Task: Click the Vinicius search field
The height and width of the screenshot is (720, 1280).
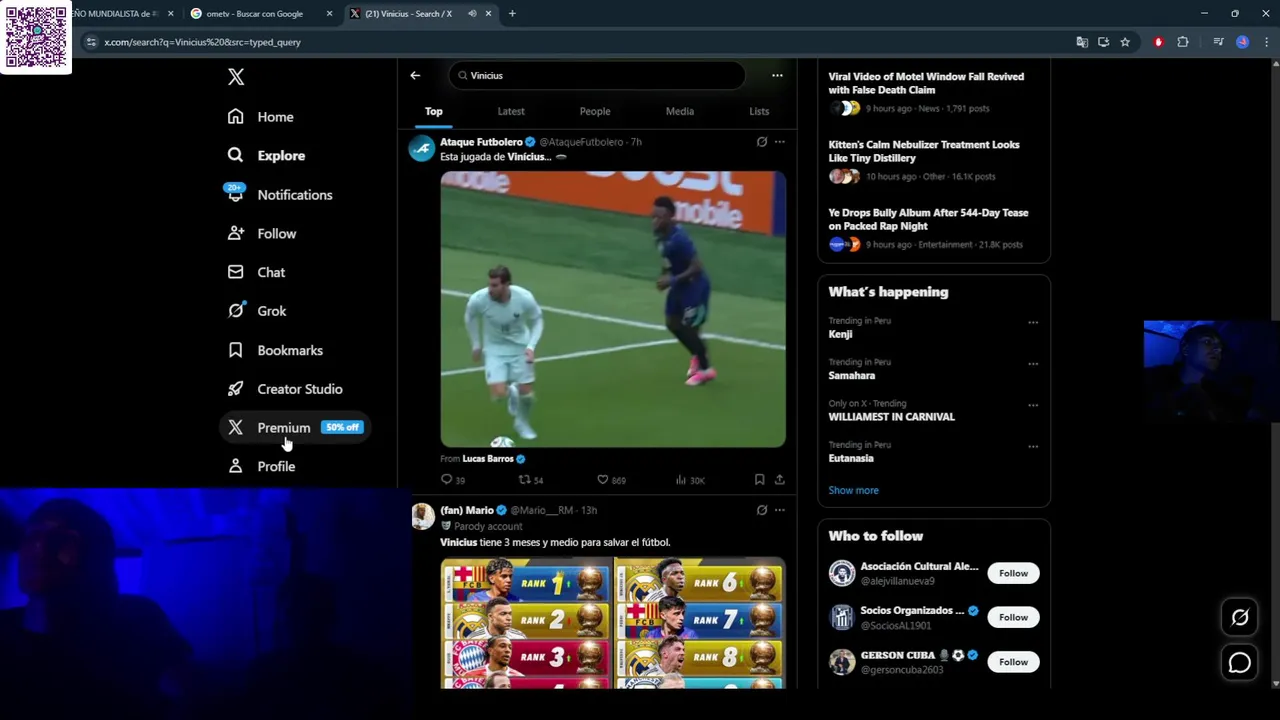Action: [596, 75]
